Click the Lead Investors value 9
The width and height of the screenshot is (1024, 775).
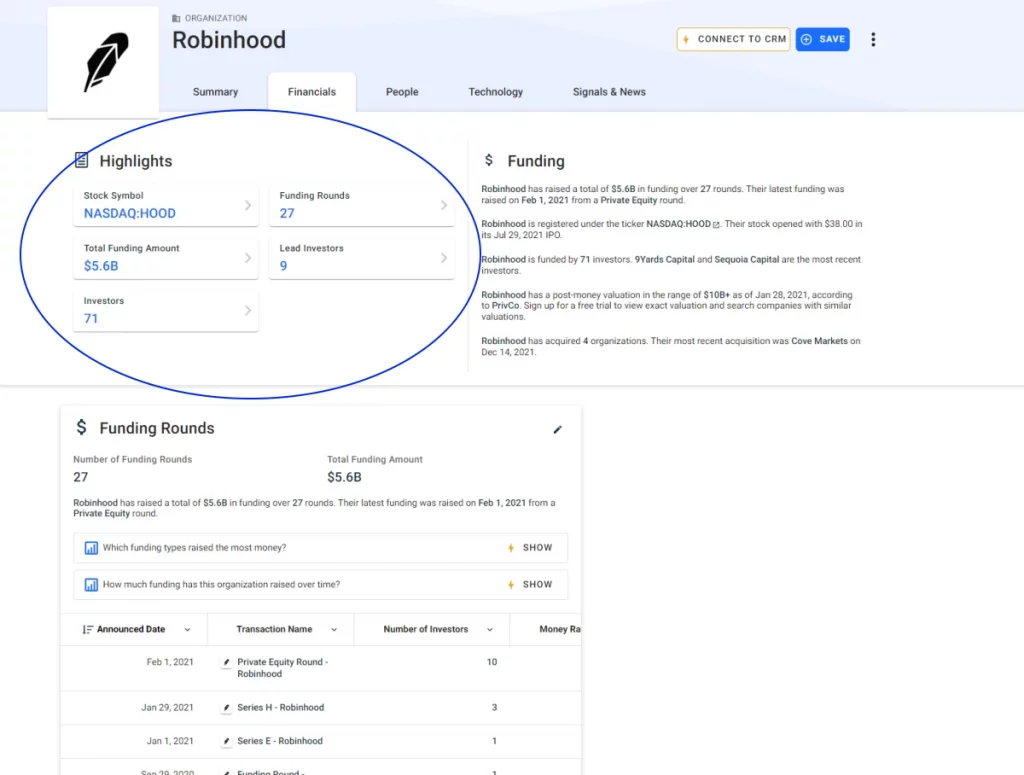(283, 266)
